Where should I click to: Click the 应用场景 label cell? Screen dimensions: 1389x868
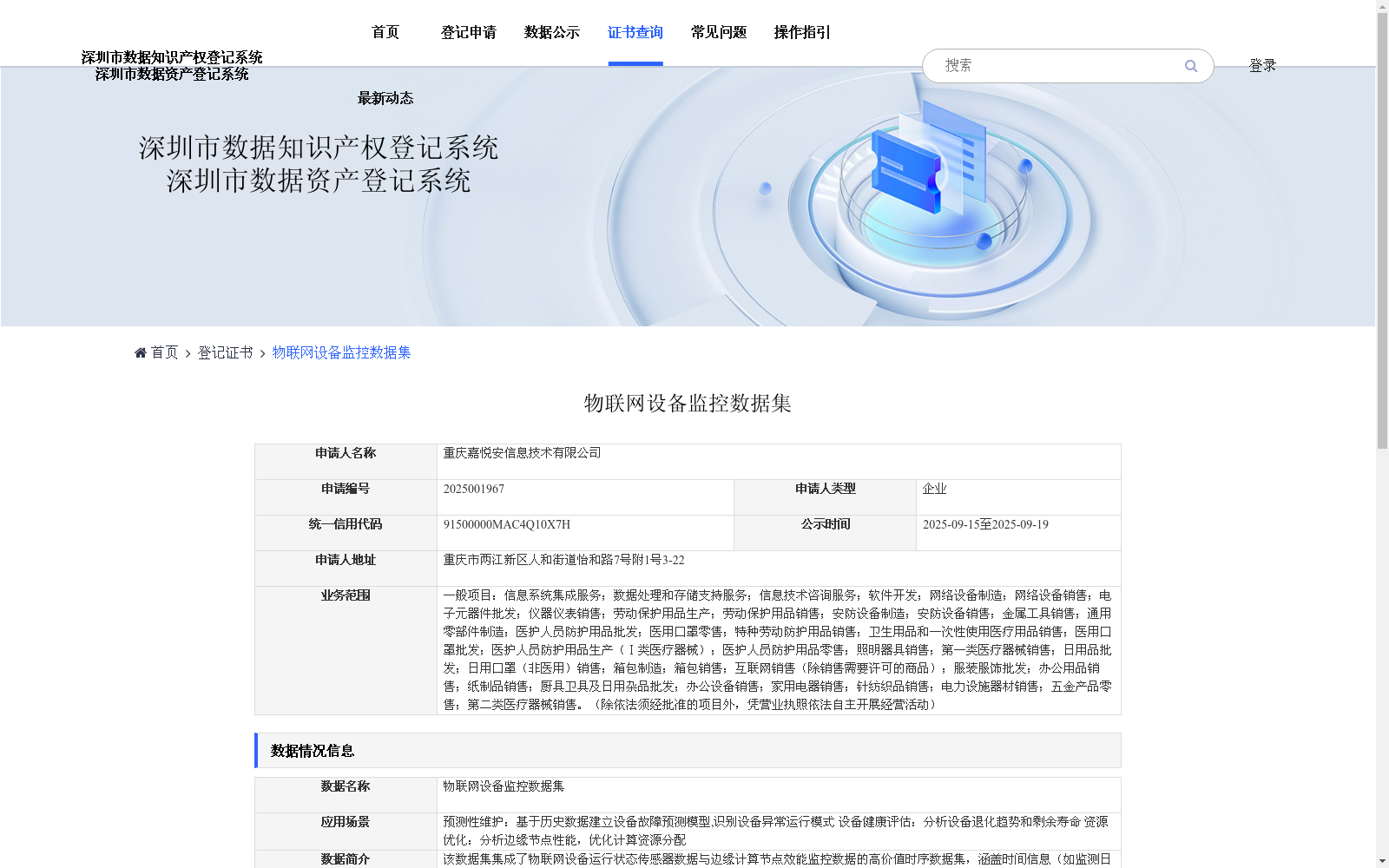click(346, 831)
